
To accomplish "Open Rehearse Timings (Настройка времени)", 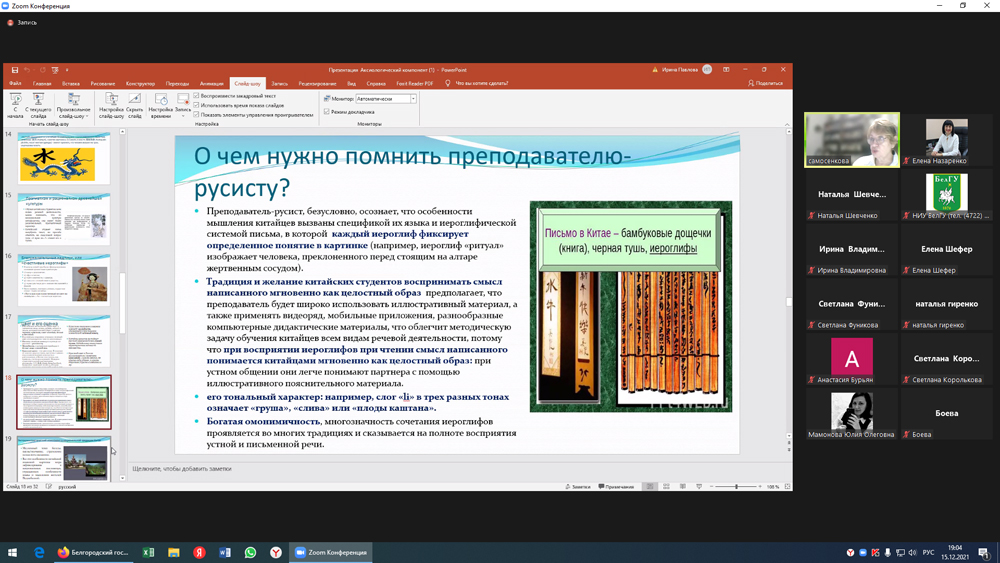I will tap(161, 105).
